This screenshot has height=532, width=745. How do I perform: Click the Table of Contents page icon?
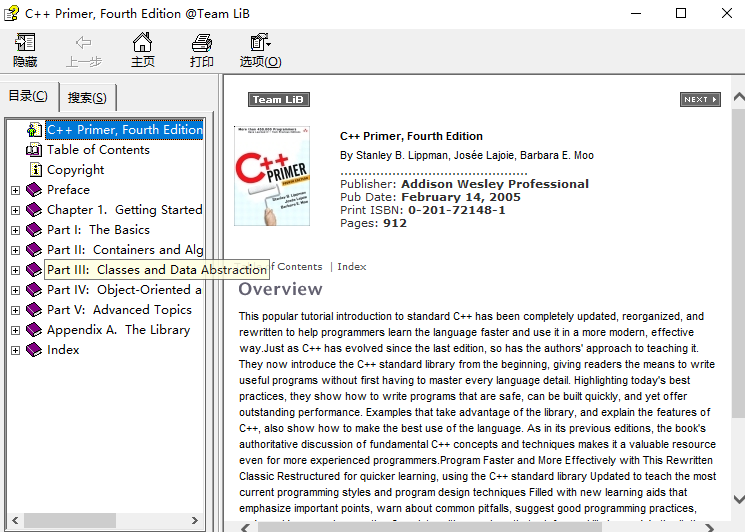tap(34, 150)
